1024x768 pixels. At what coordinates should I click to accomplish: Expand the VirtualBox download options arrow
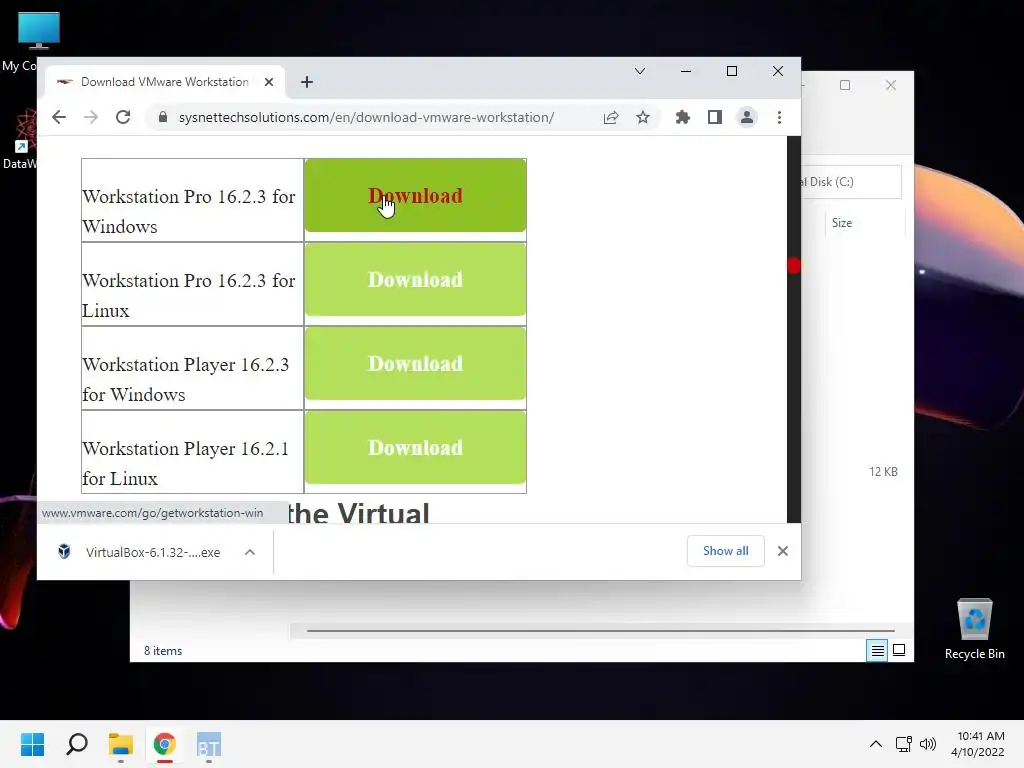[249, 552]
